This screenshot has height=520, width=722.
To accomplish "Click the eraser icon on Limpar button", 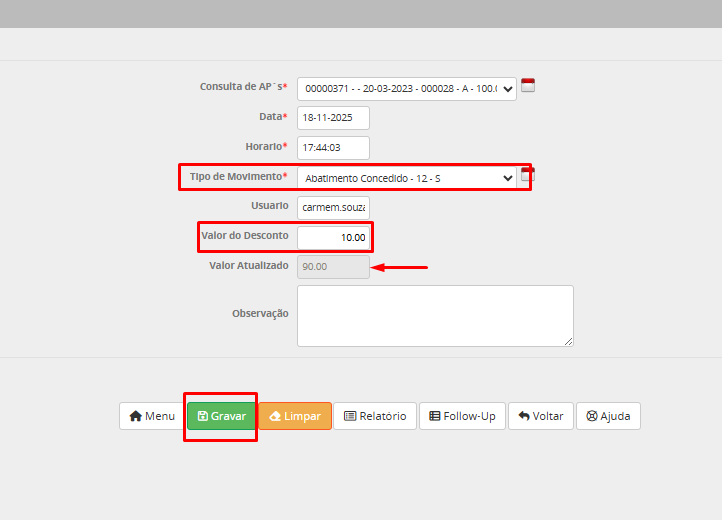I will click(274, 416).
